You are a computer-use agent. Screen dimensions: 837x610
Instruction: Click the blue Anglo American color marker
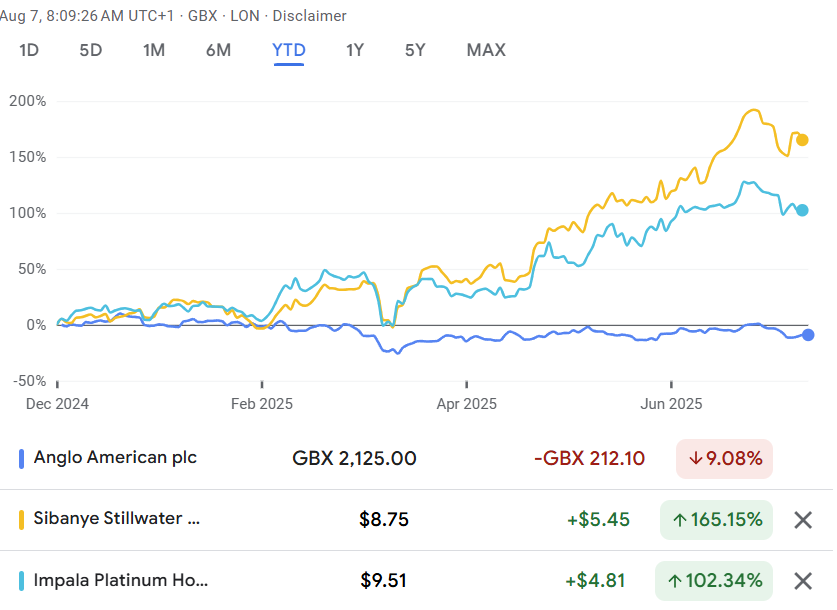click(x=21, y=459)
